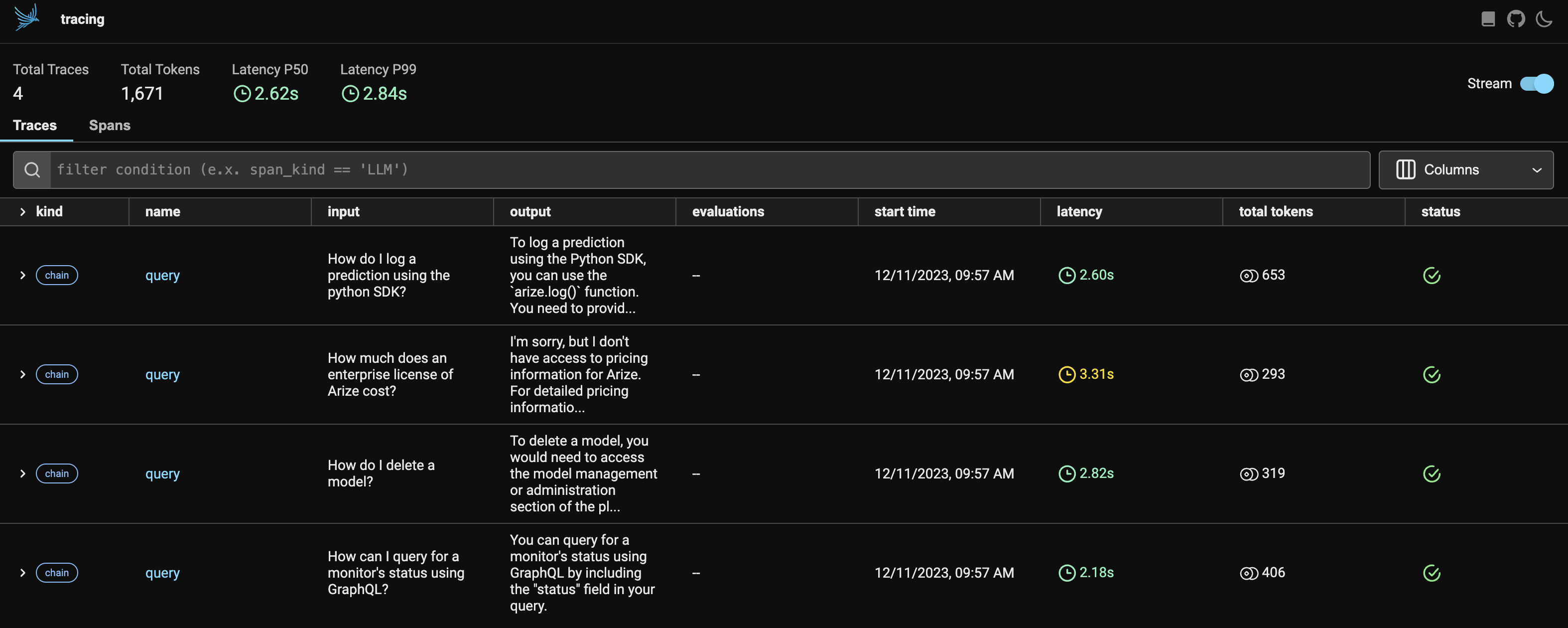Click the token icon next to 406
1568x628 pixels.
(x=1248, y=574)
